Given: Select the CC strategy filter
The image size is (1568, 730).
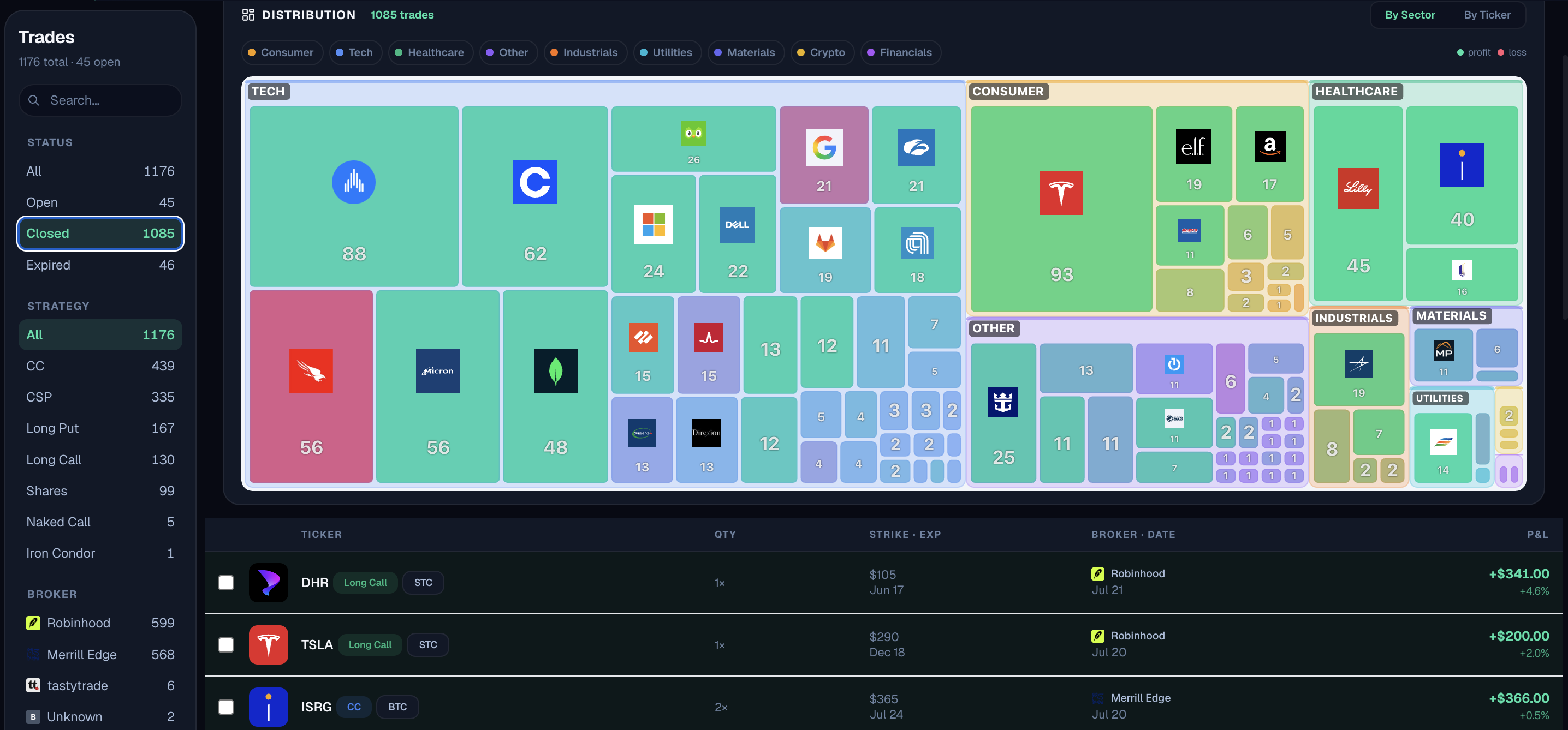Looking at the screenshot, I should 100,366.
